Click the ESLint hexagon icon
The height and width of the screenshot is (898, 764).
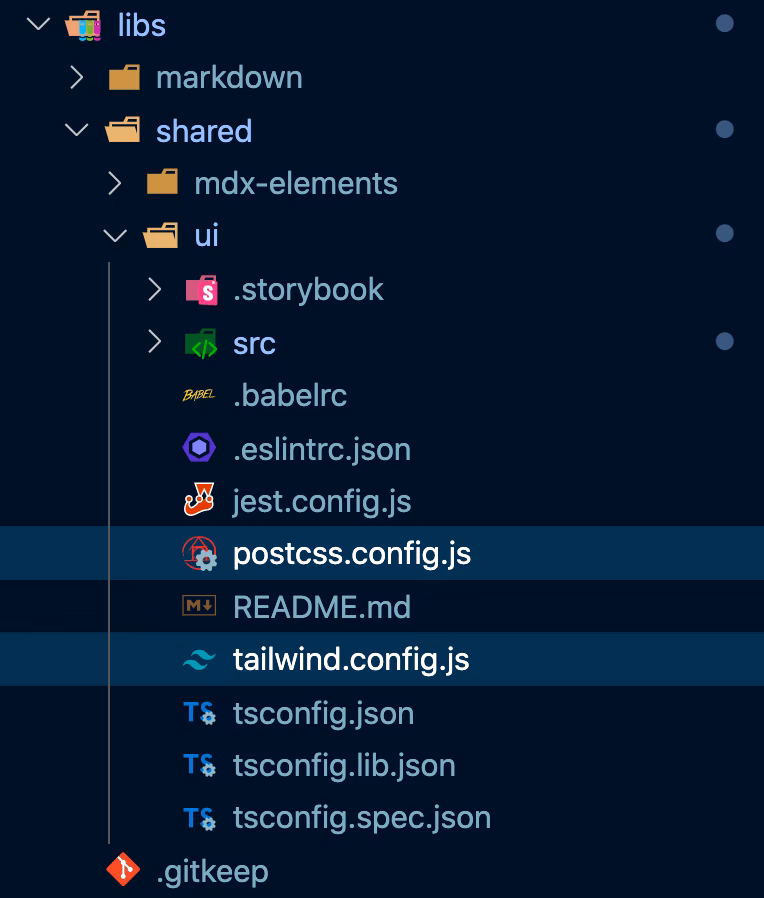[199, 449]
